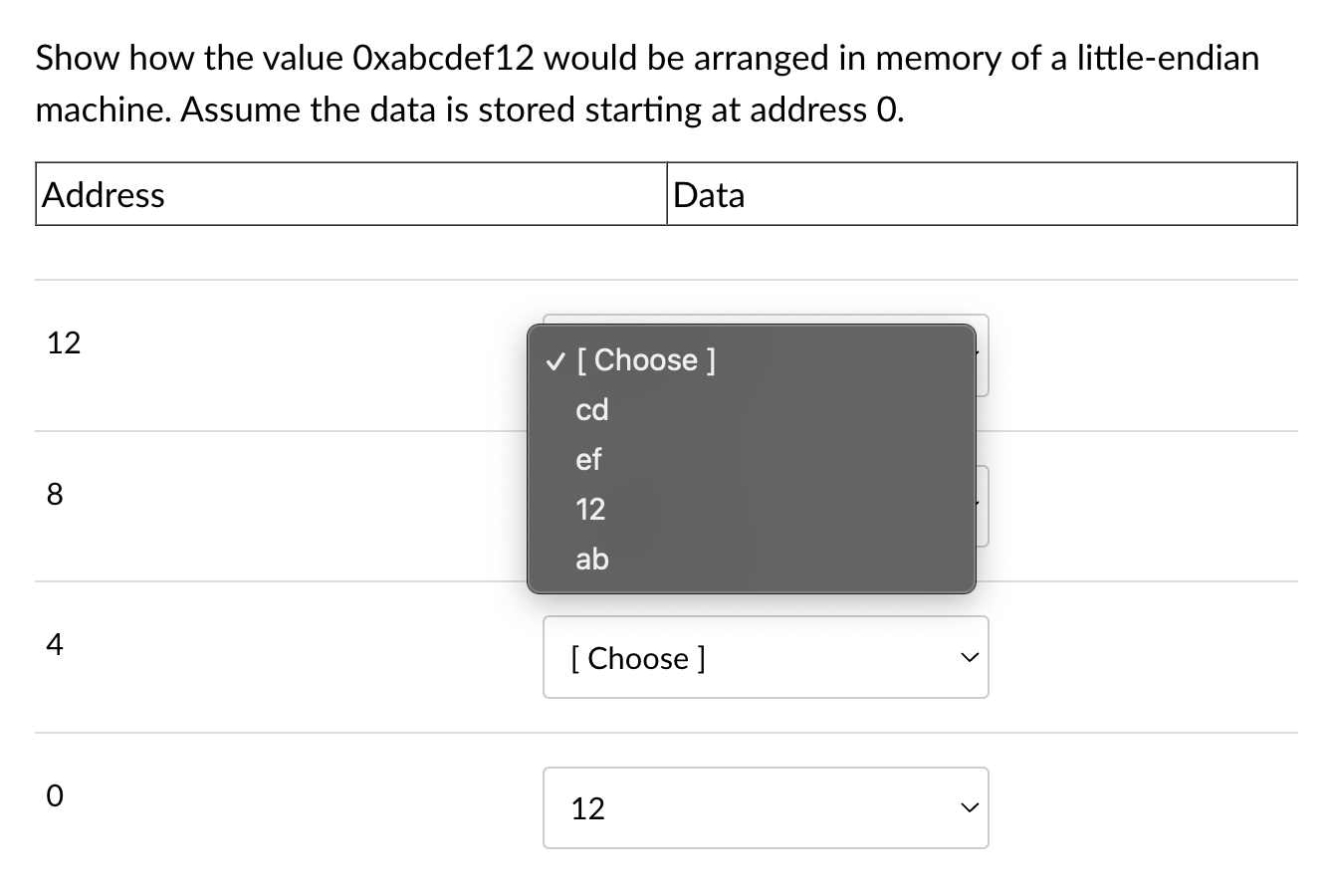Select "cd" from the open dropdown menu
Screen dimensions: 1330x896
591,409
